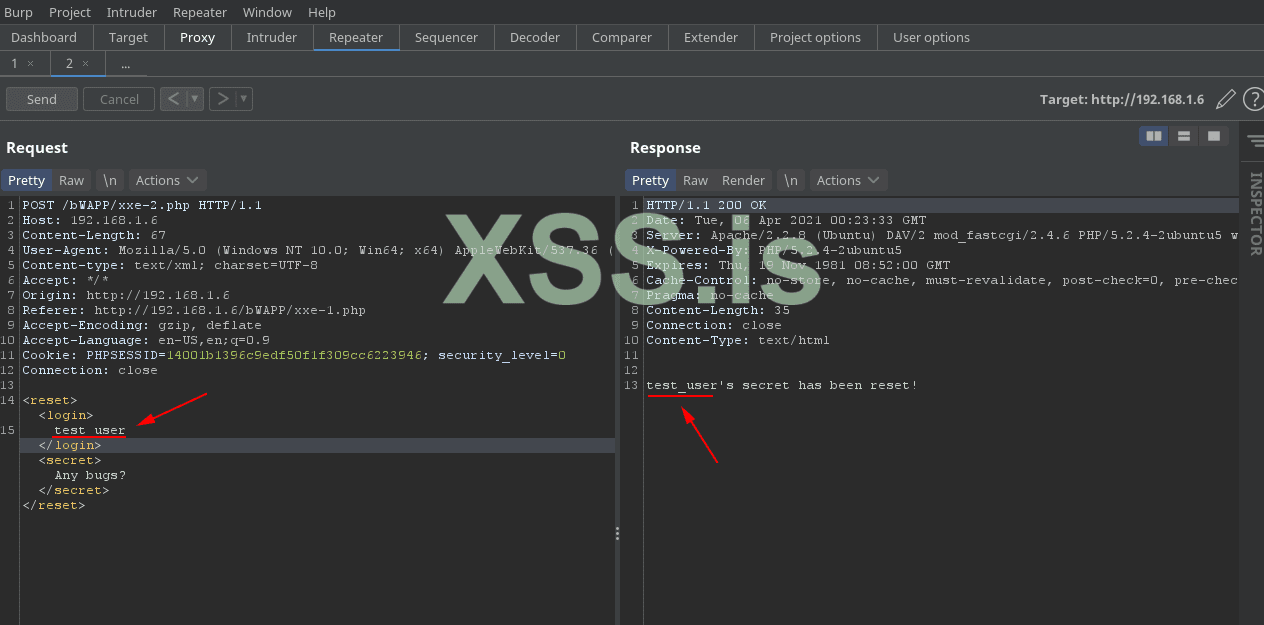Image resolution: width=1264 pixels, height=625 pixels.
Task: Toggle non-printable characters in Request pane
Action: tap(110, 180)
